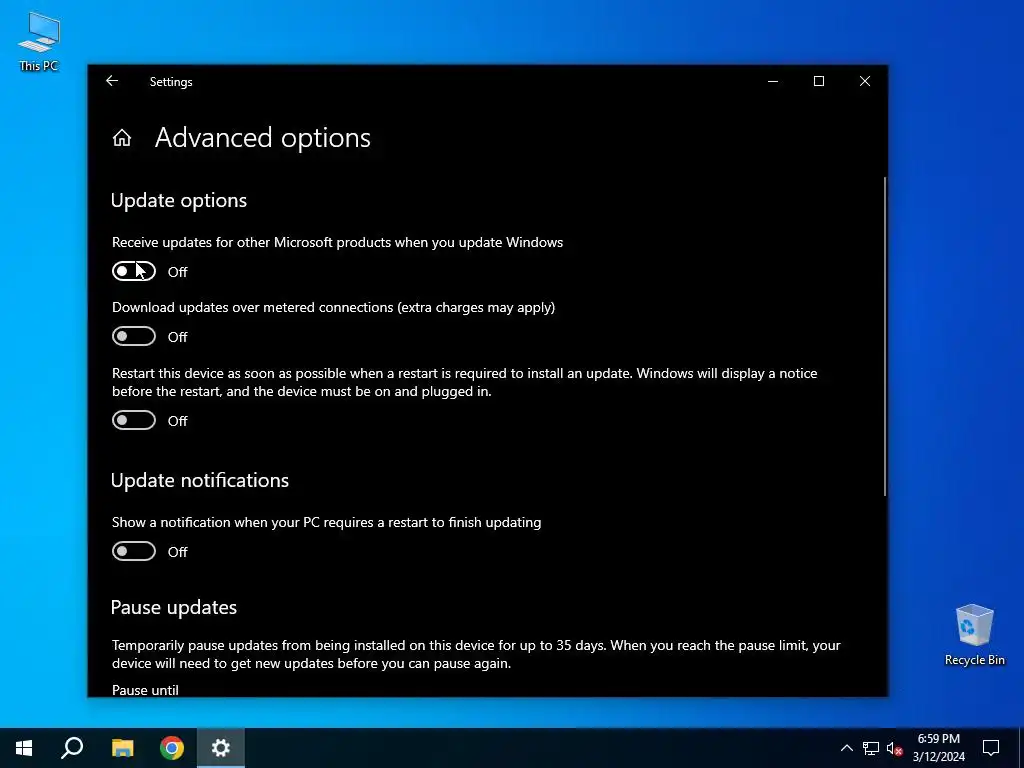
Task: Enable restart notification toggle
Action: click(134, 551)
